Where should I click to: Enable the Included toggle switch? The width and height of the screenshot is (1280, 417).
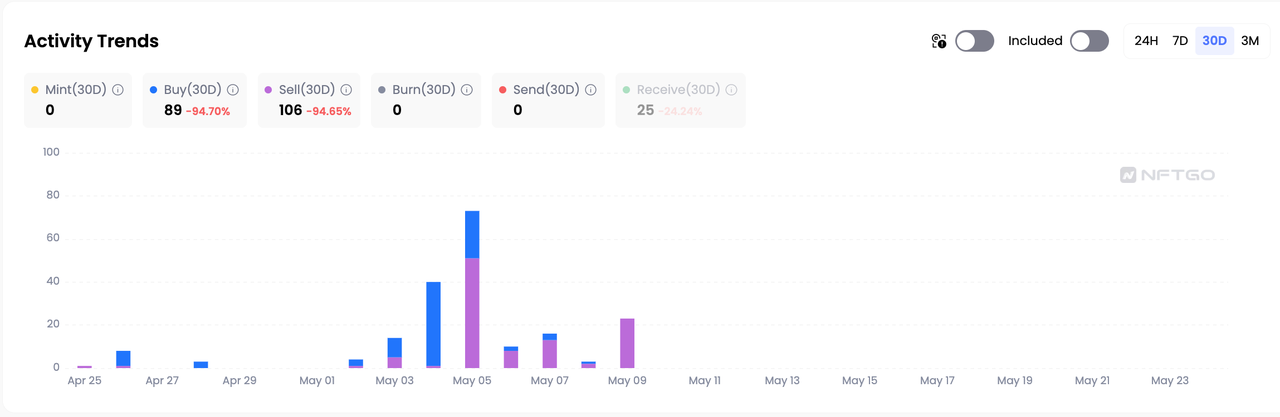tap(1089, 41)
